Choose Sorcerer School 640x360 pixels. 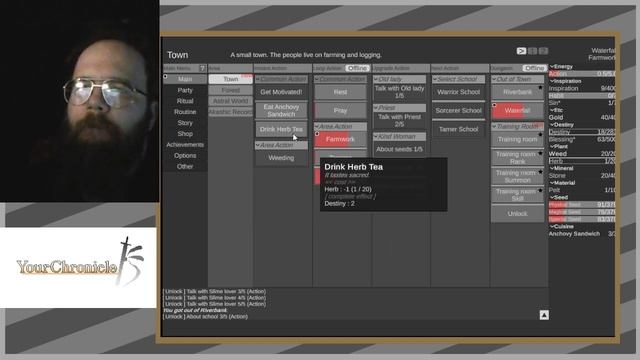point(458,111)
